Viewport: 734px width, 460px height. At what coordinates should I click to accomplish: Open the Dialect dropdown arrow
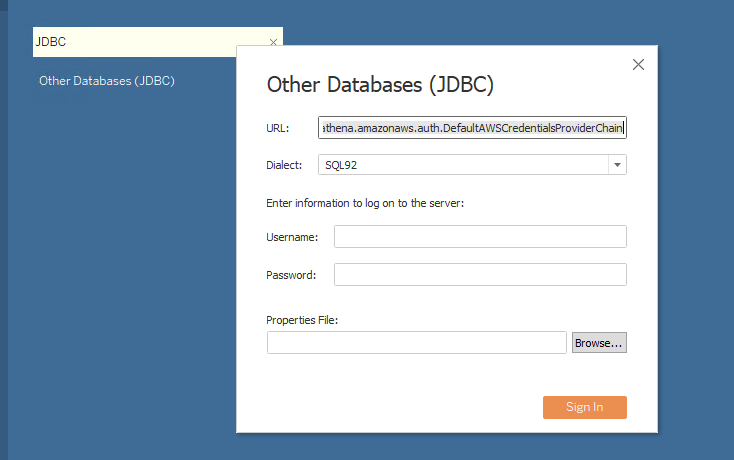[617, 165]
